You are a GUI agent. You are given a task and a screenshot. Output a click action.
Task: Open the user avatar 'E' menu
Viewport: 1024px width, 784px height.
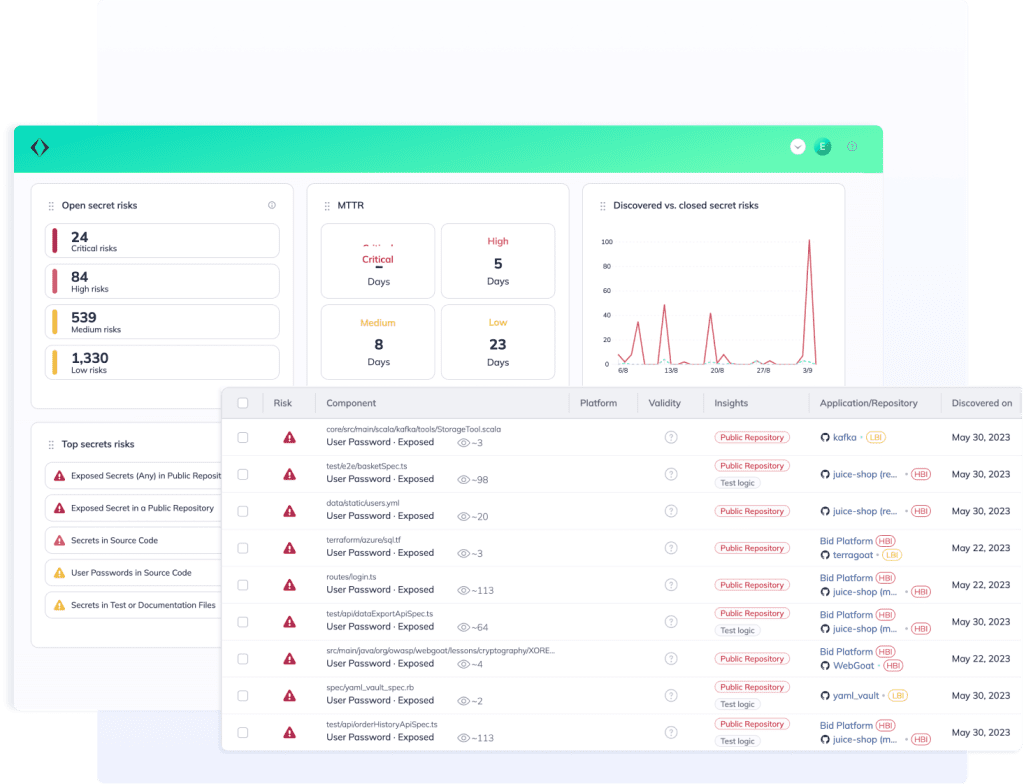tap(822, 147)
